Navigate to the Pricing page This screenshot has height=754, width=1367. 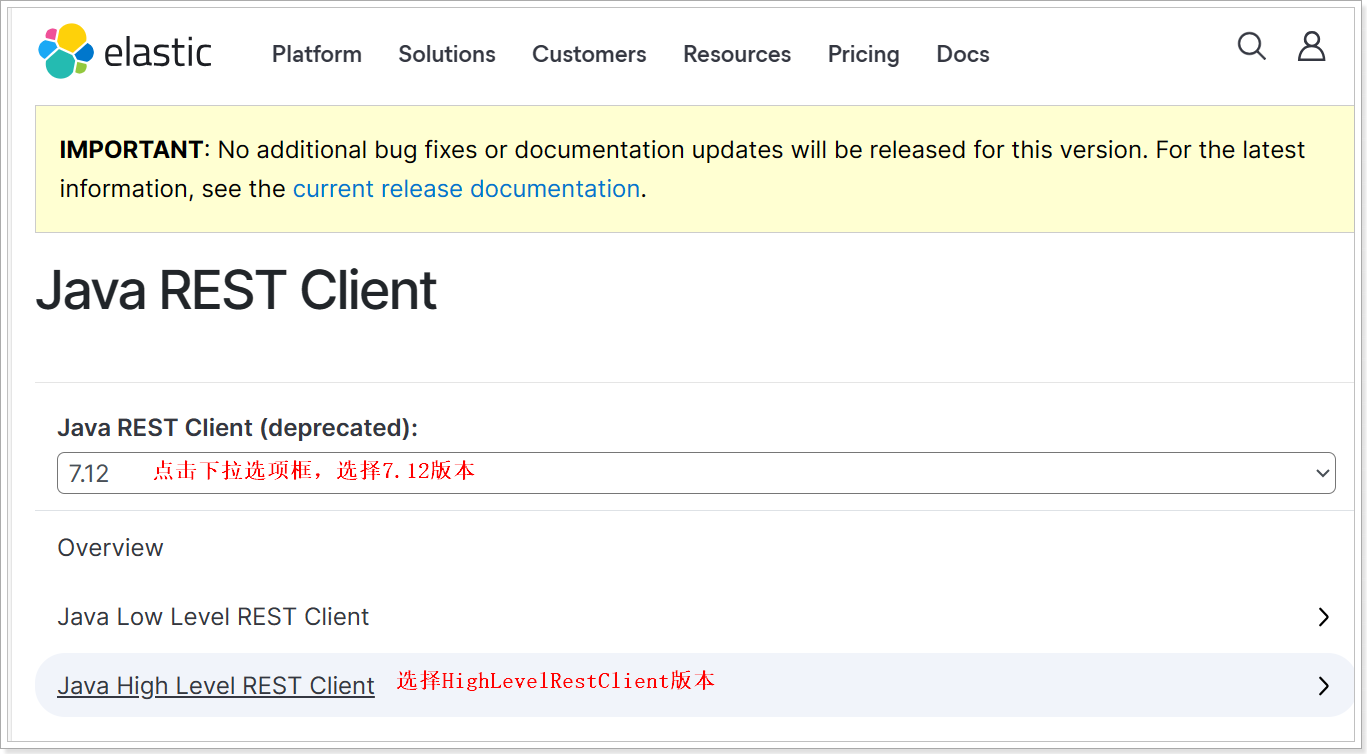863,54
